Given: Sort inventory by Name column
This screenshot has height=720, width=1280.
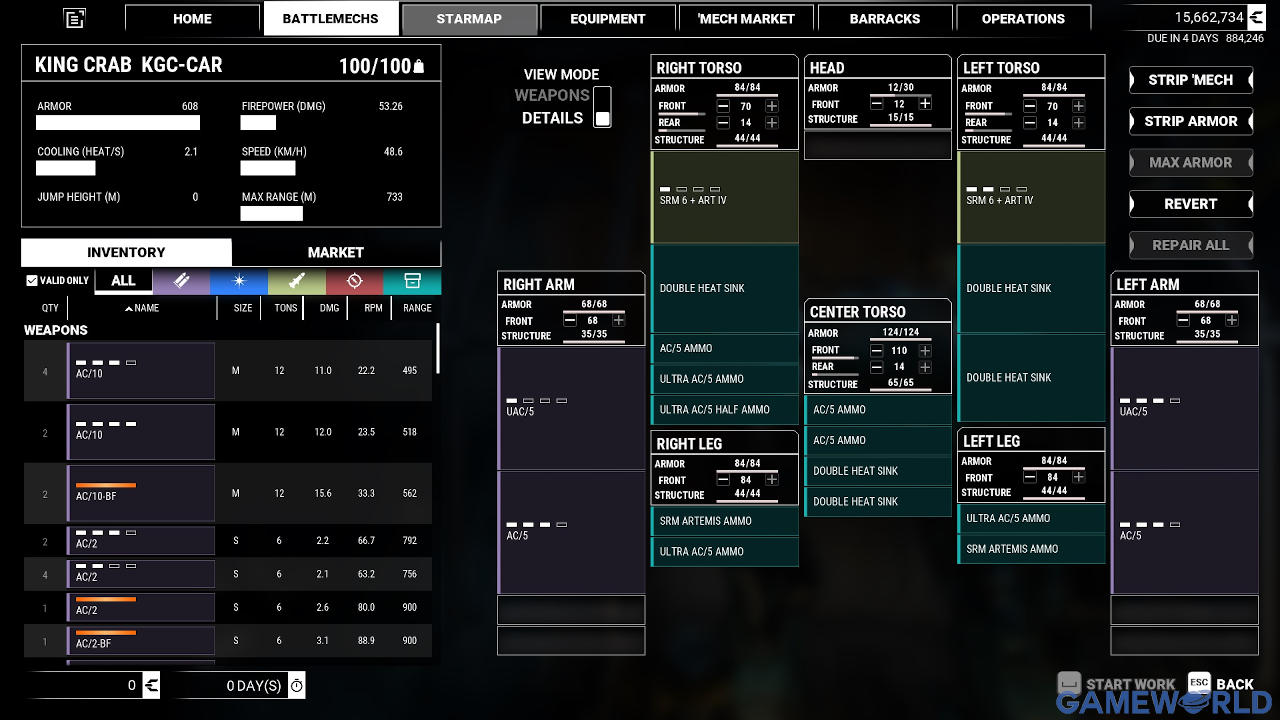Looking at the screenshot, I should coord(142,308).
